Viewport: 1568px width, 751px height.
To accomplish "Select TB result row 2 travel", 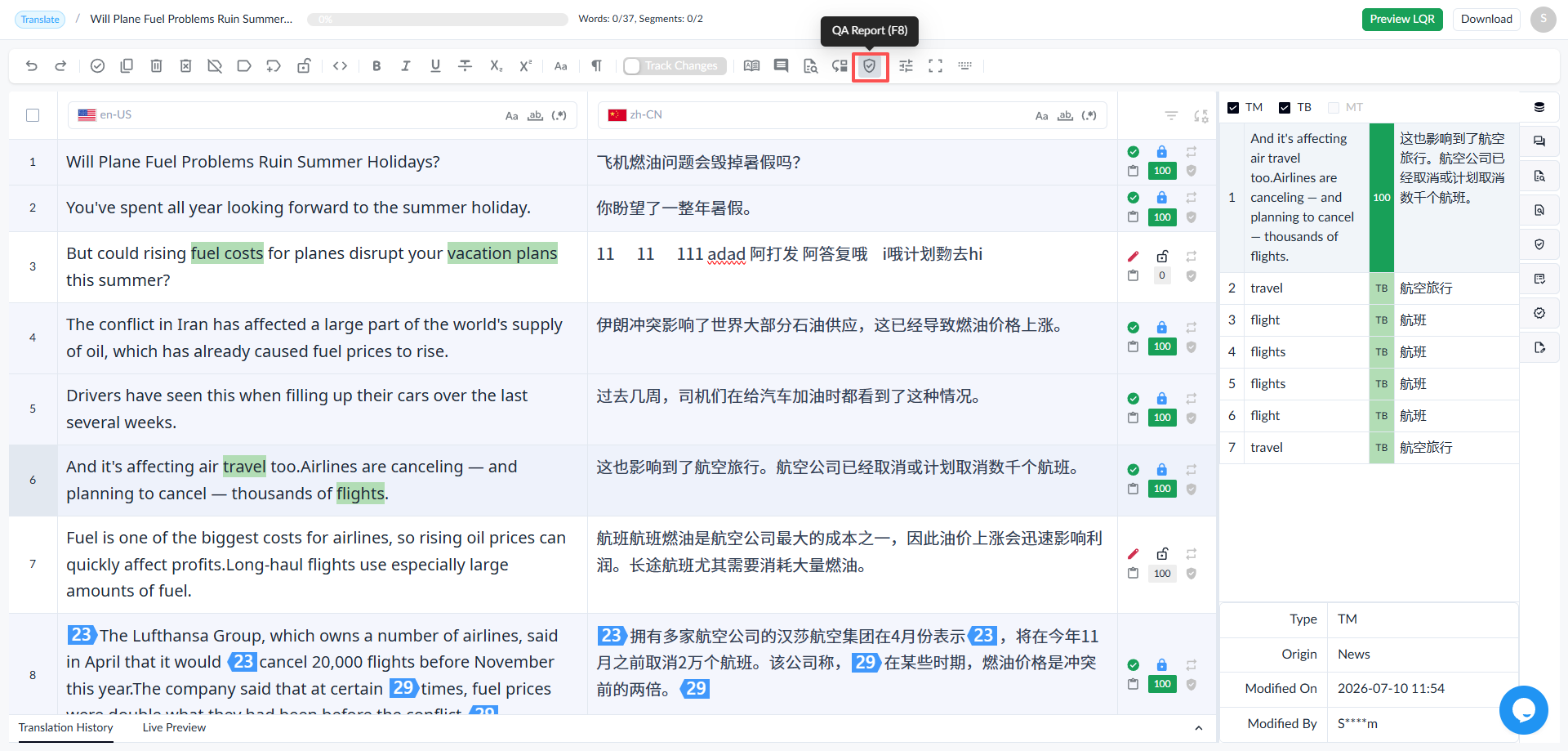I will click(1370, 288).
